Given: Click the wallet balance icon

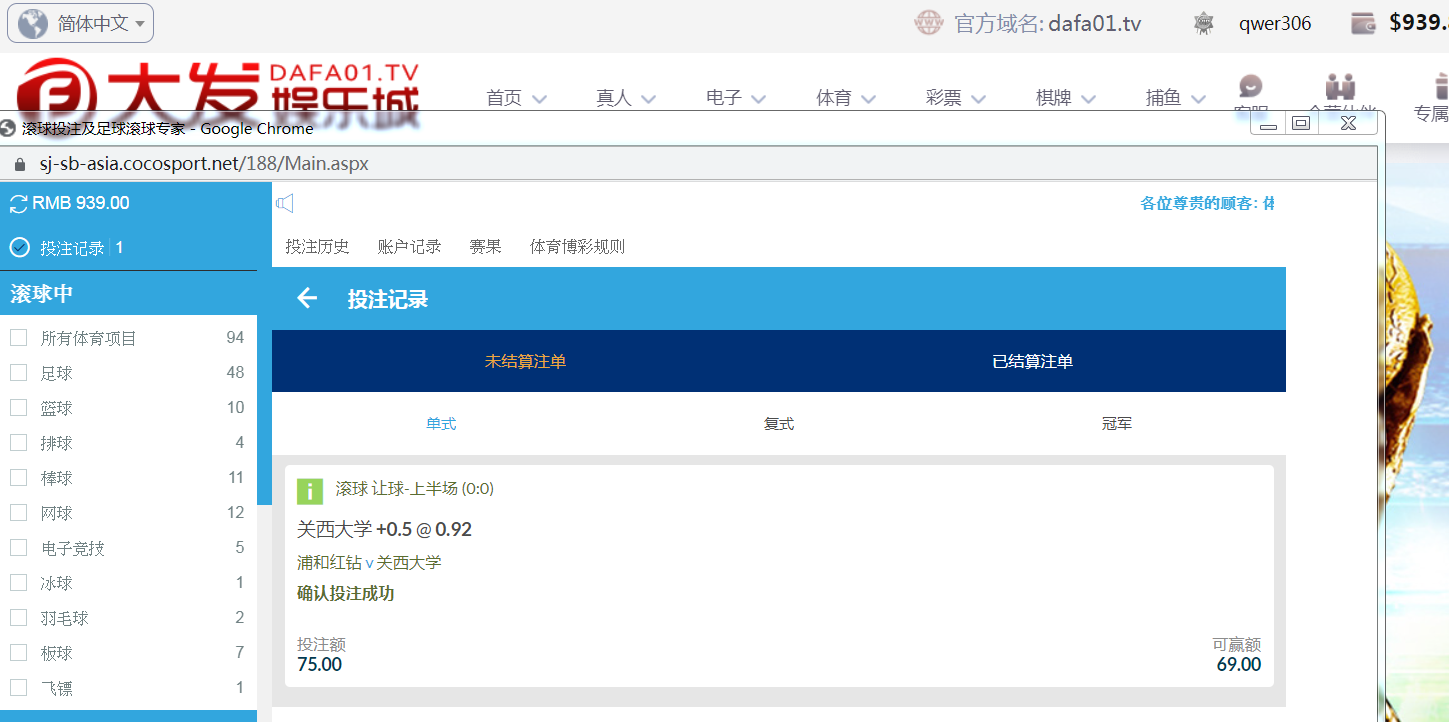Looking at the screenshot, I should coord(1363,23).
